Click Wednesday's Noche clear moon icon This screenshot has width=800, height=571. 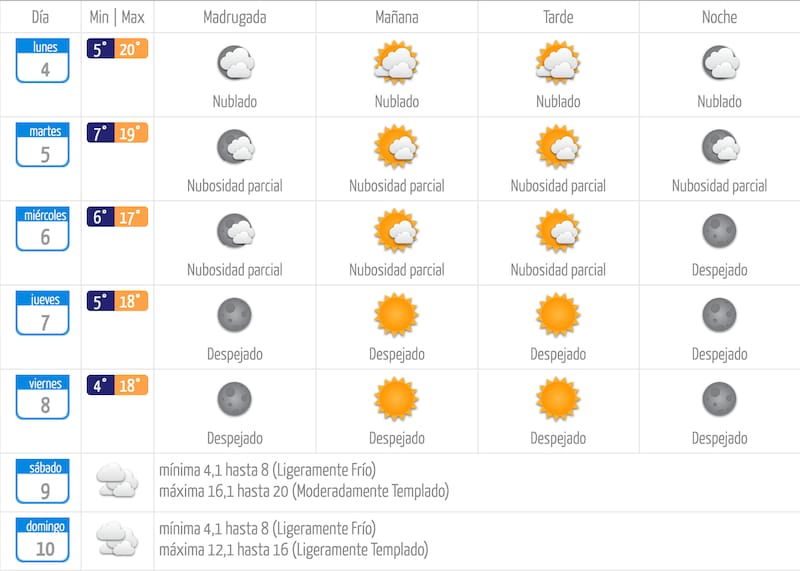[719, 231]
